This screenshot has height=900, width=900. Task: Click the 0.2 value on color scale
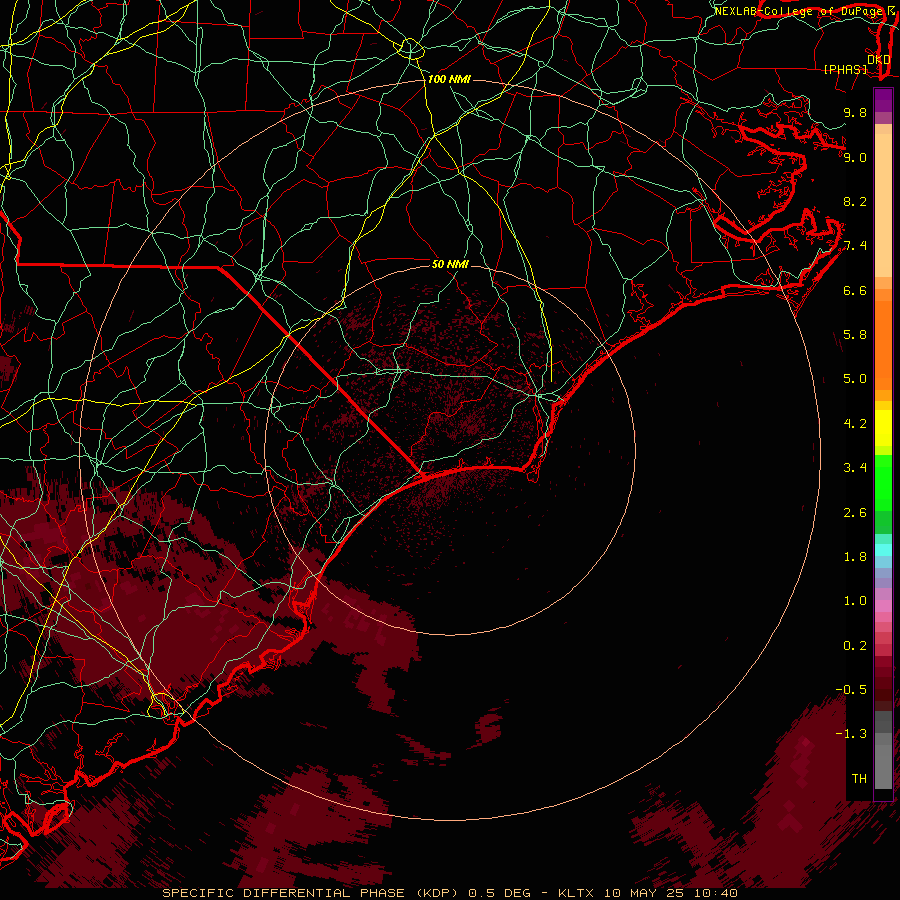click(855, 646)
